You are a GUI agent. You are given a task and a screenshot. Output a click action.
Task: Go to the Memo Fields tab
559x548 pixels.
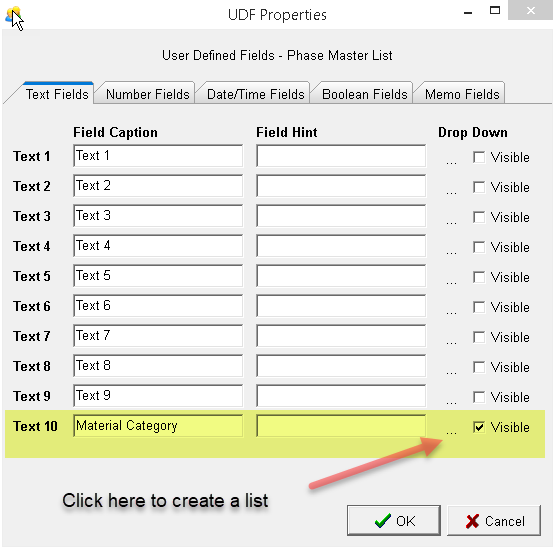pyautogui.click(x=461, y=94)
